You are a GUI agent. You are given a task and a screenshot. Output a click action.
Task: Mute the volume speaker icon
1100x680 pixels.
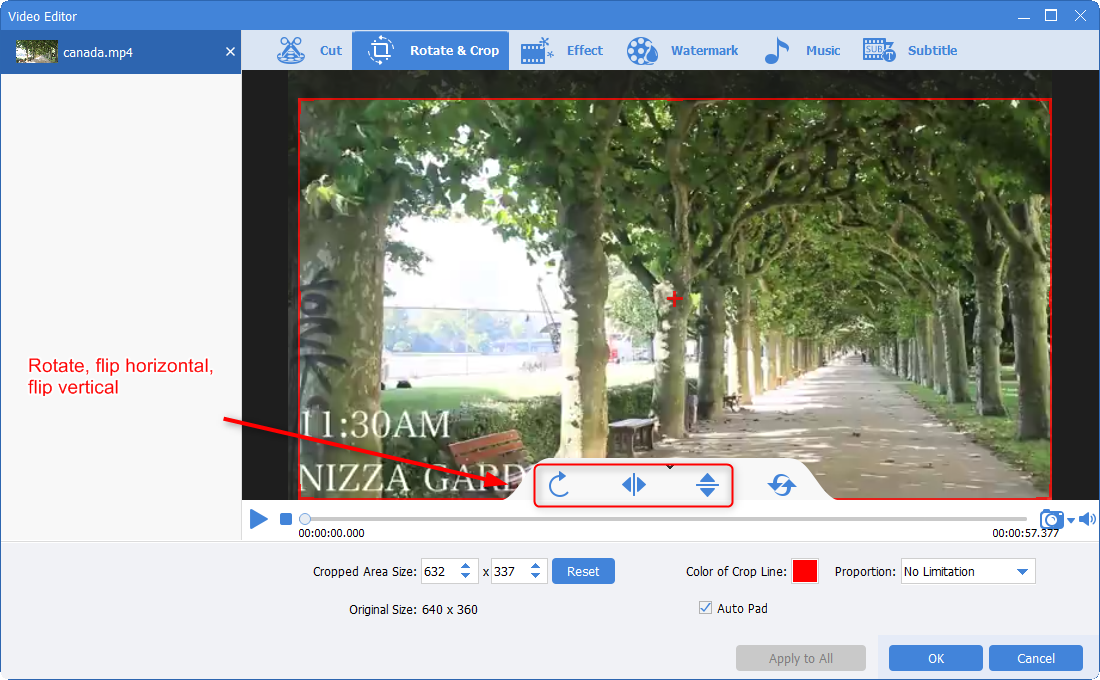click(1087, 519)
